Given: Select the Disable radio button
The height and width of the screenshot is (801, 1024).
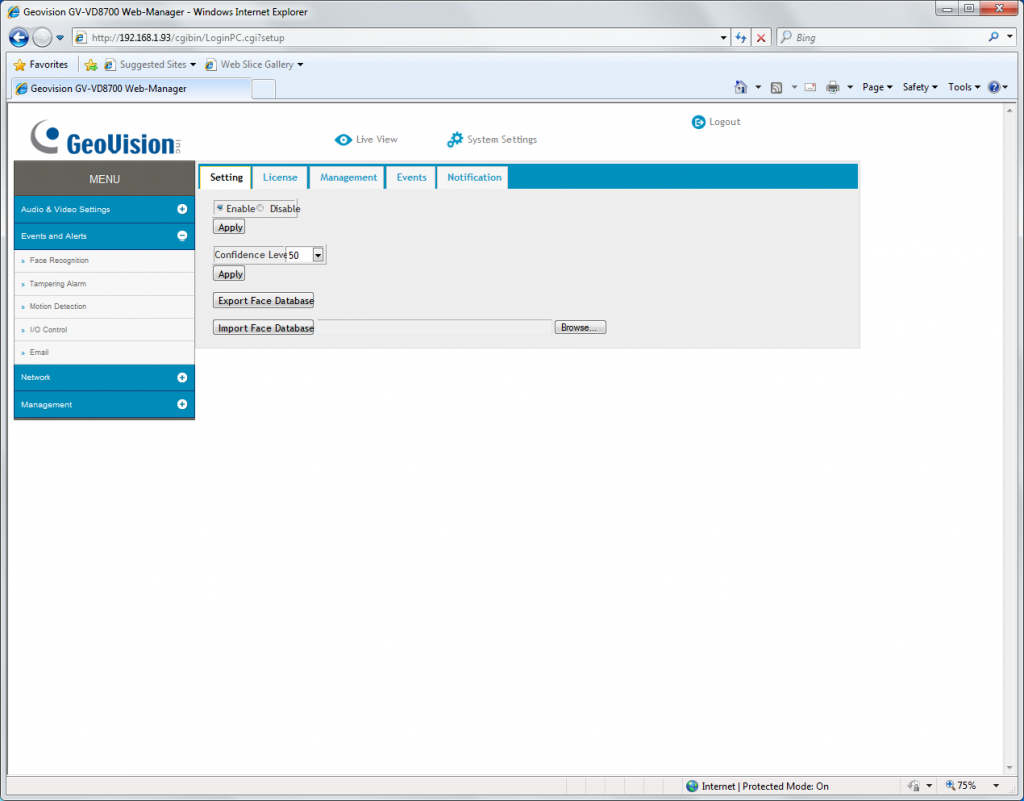Looking at the screenshot, I should 260,208.
